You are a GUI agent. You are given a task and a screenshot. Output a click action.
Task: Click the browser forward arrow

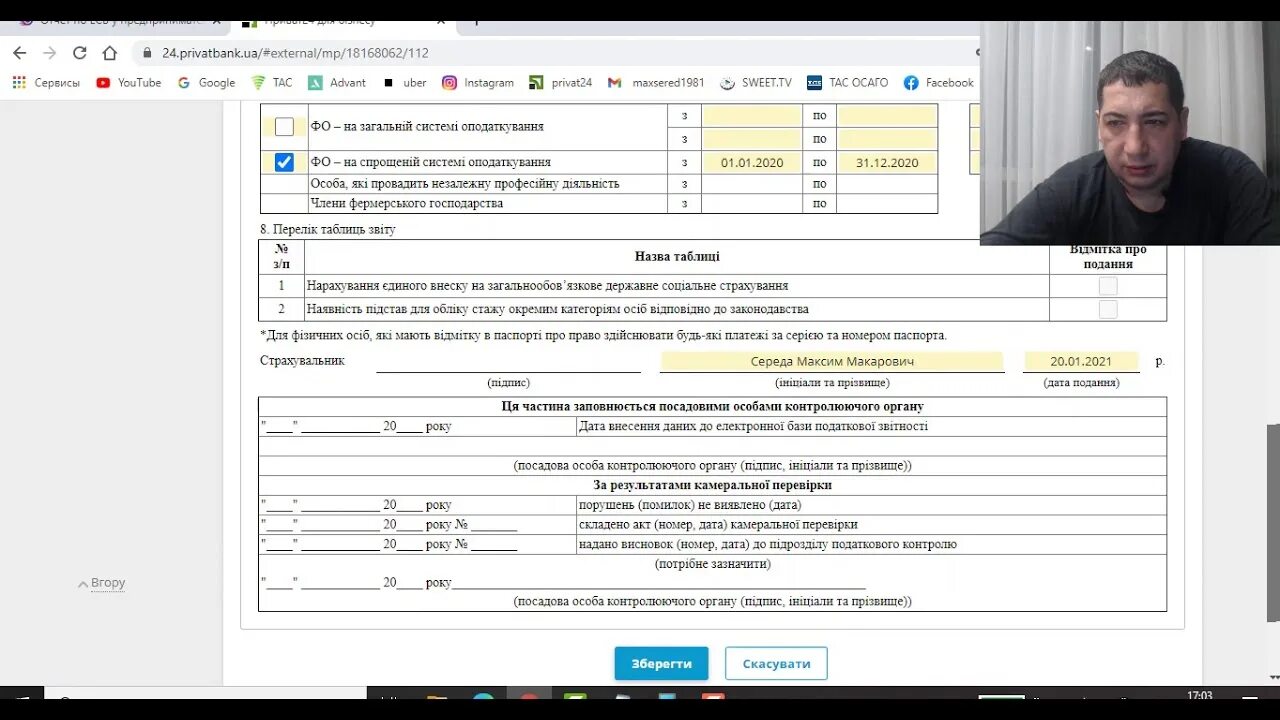click(x=50, y=53)
